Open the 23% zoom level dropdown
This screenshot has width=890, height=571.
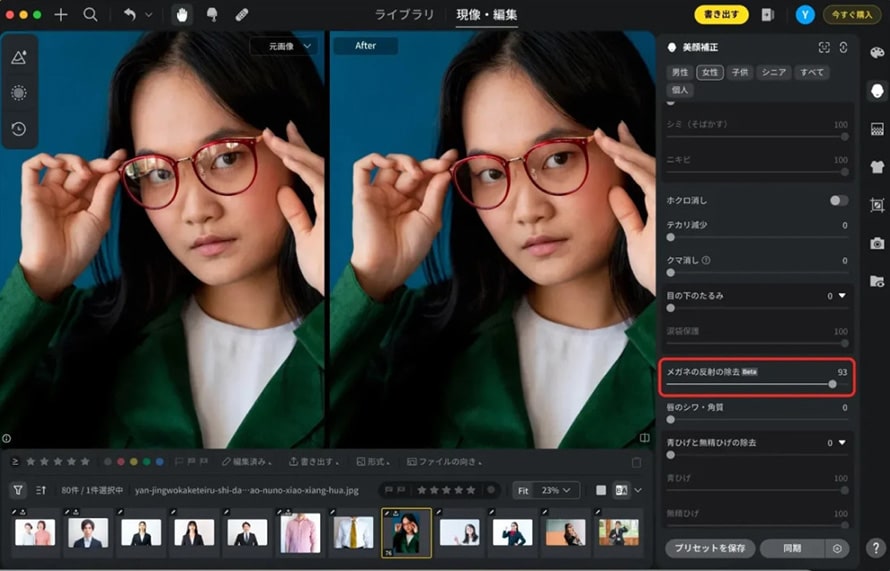click(x=556, y=490)
